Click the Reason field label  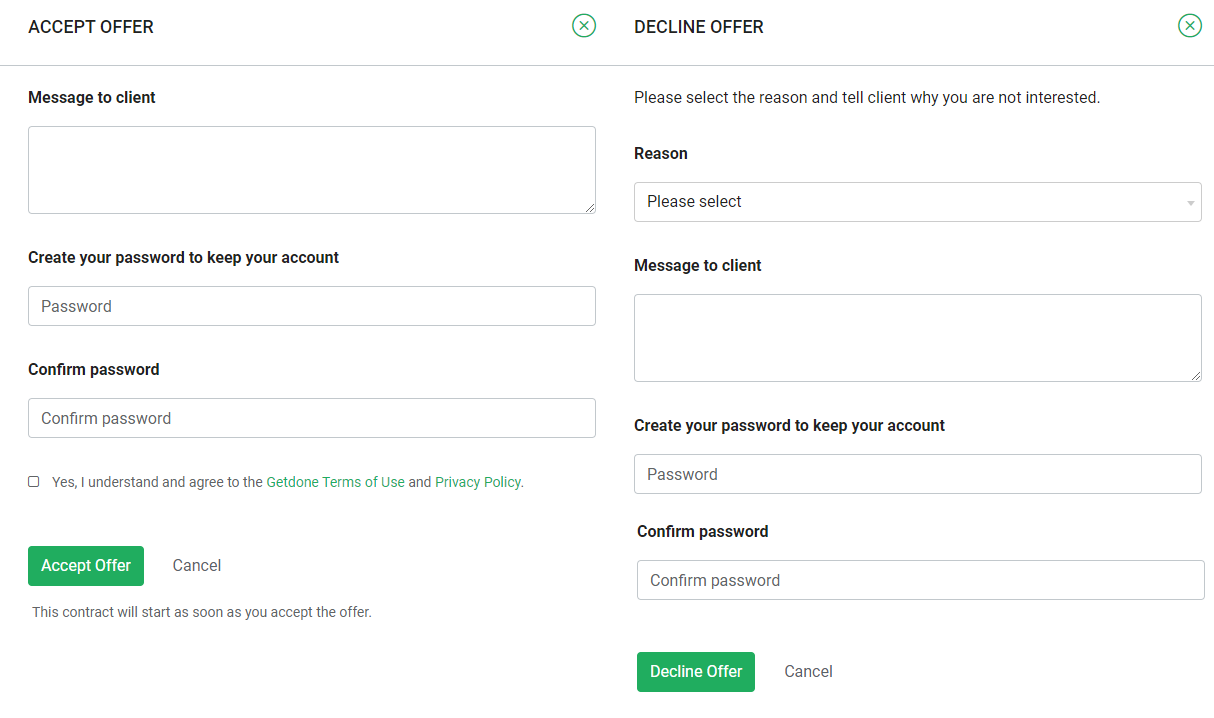click(661, 154)
